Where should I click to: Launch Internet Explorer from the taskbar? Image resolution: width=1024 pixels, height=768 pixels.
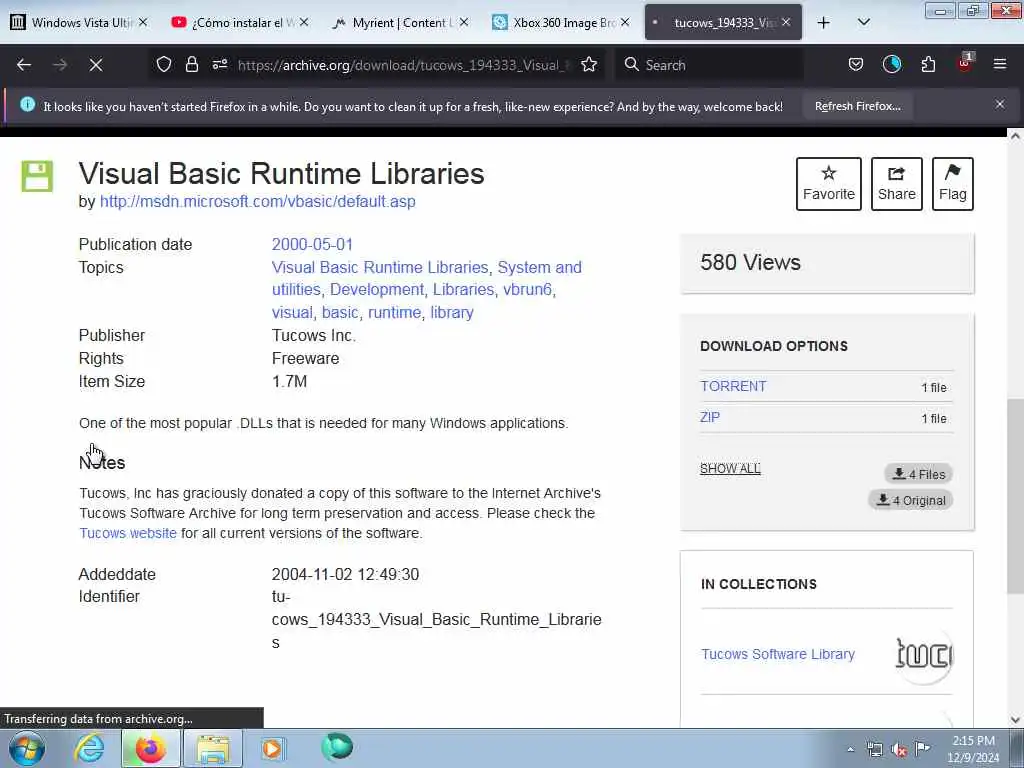(89, 748)
